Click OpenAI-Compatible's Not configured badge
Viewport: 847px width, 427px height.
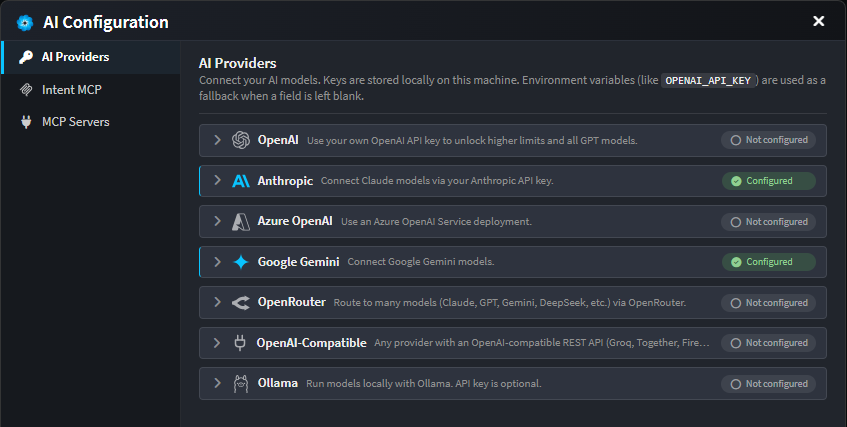[768, 343]
